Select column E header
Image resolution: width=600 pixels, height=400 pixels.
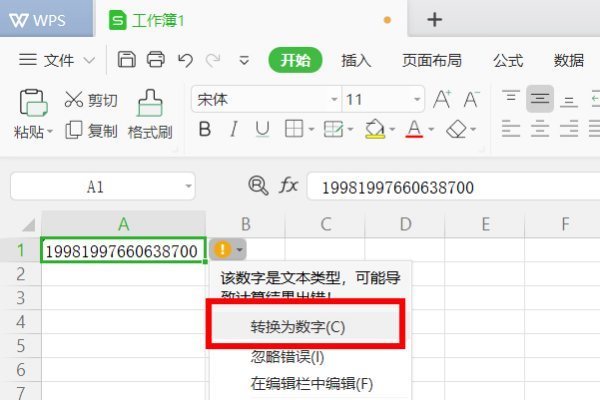click(485, 224)
